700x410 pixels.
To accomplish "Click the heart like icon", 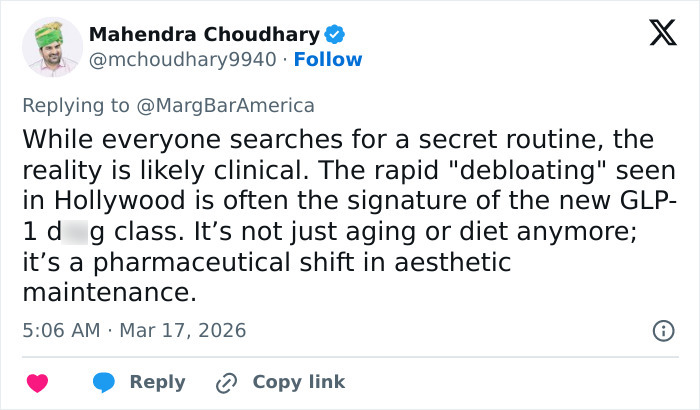I will click(38, 382).
